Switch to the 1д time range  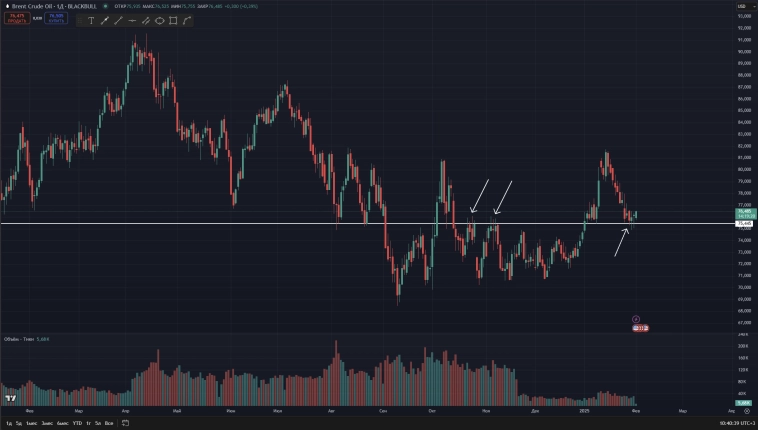(x=9, y=423)
